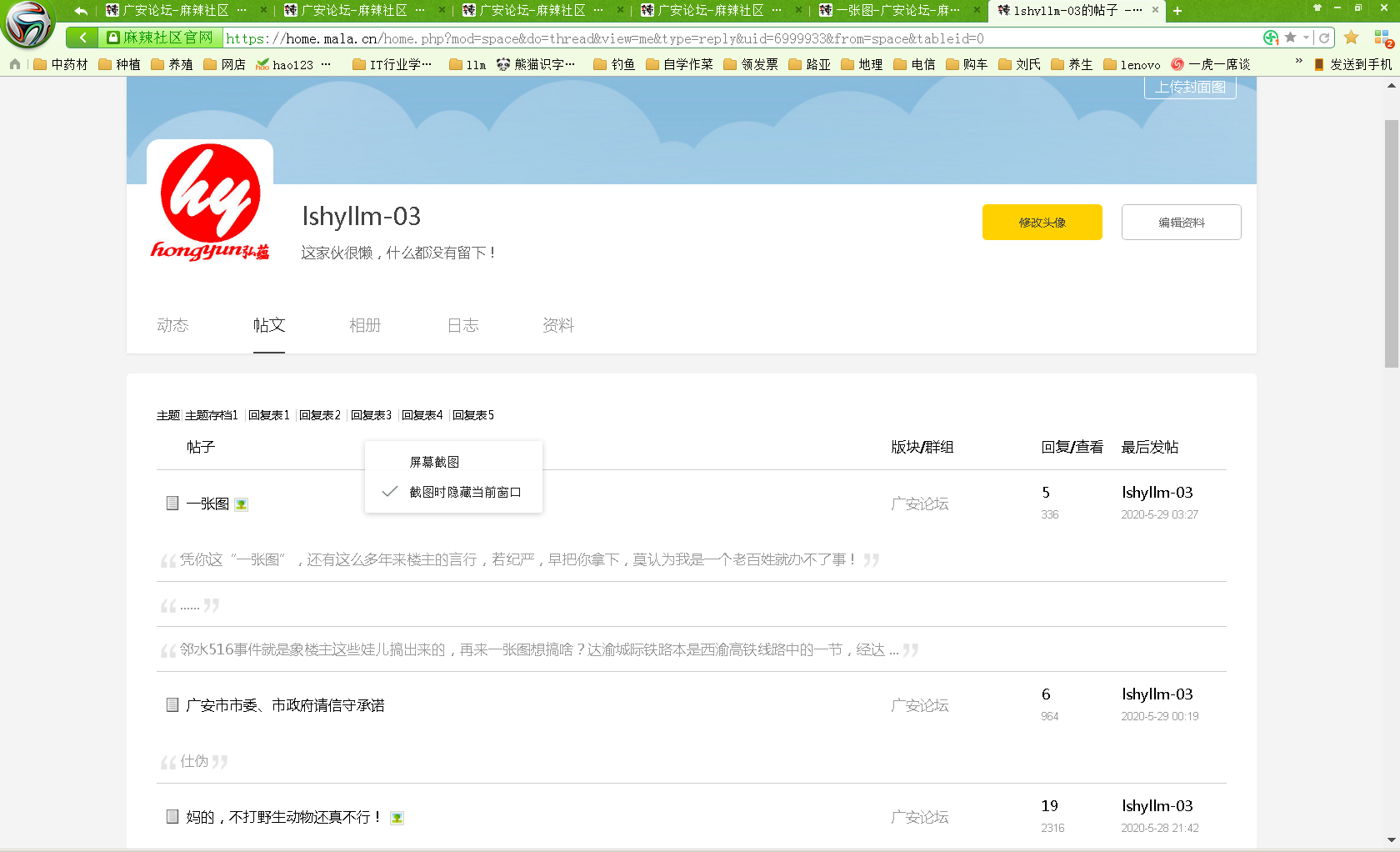
Task: Click the green accelerator icon in address bar
Action: (x=1271, y=38)
